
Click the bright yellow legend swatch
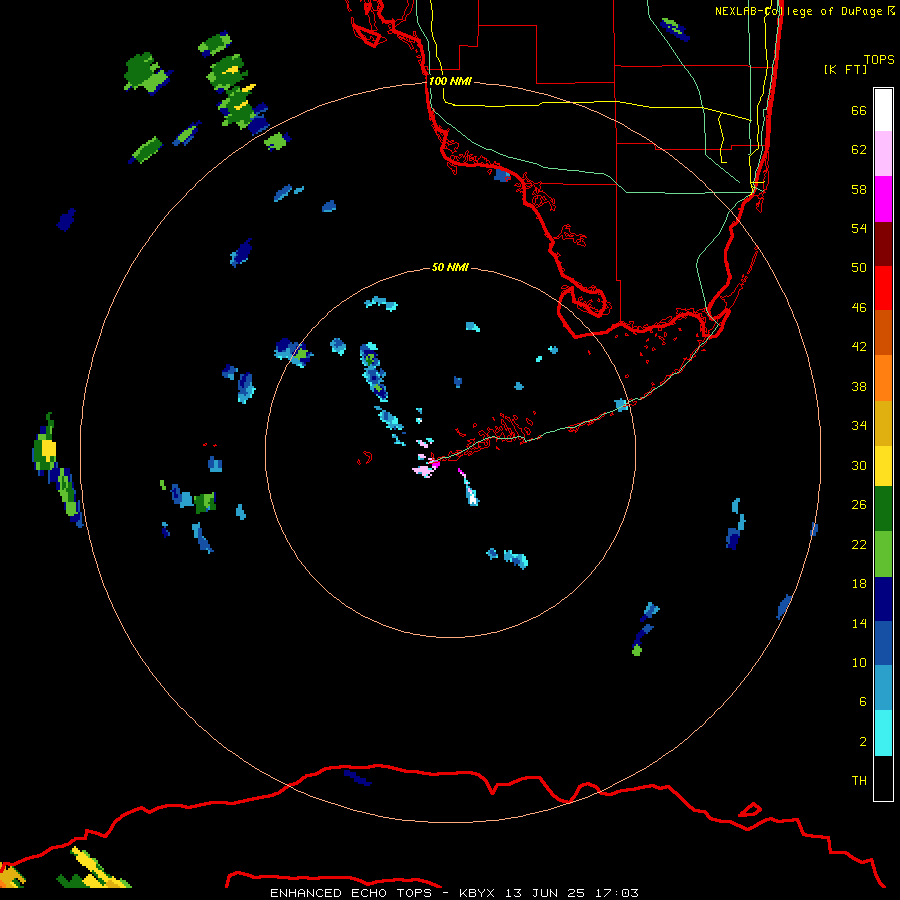tap(883, 465)
